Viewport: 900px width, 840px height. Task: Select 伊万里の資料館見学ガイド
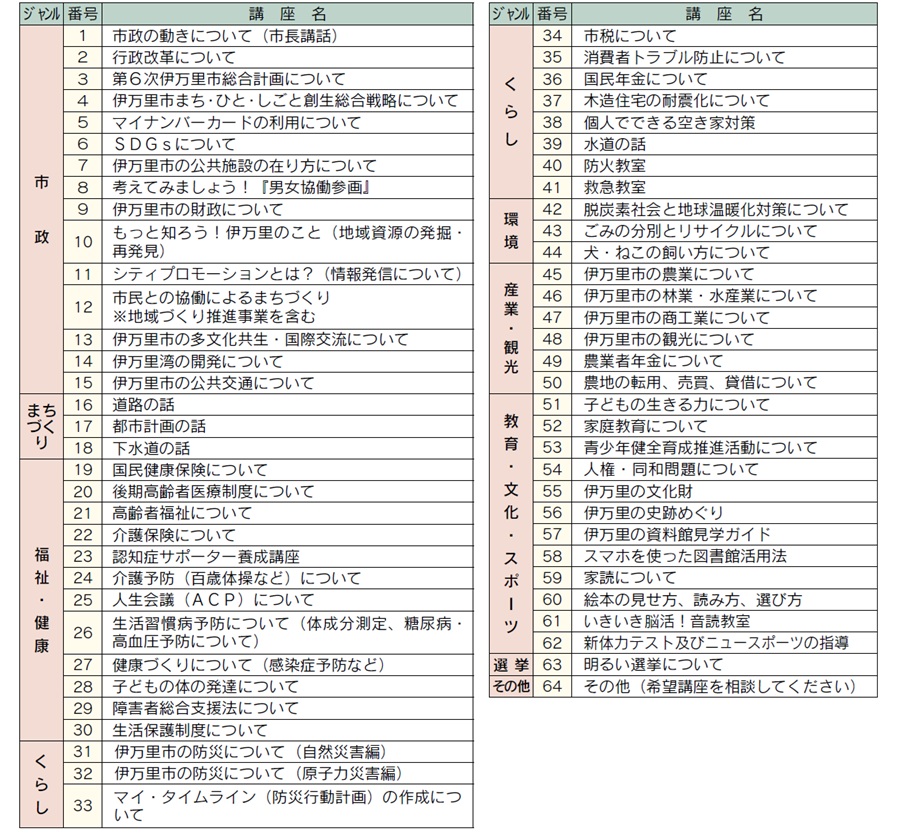(x=677, y=535)
